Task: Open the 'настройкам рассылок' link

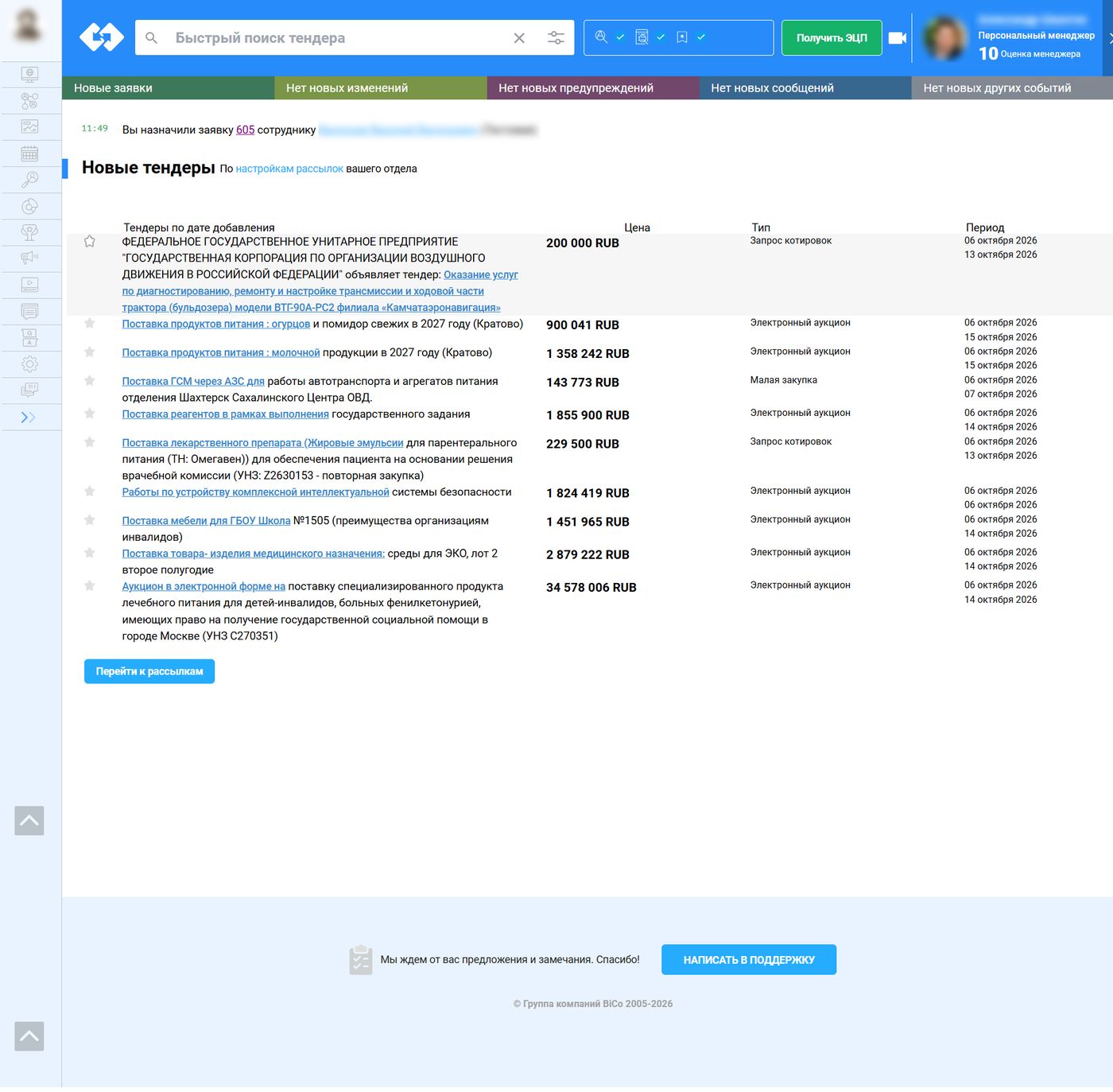Action: [x=289, y=169]
